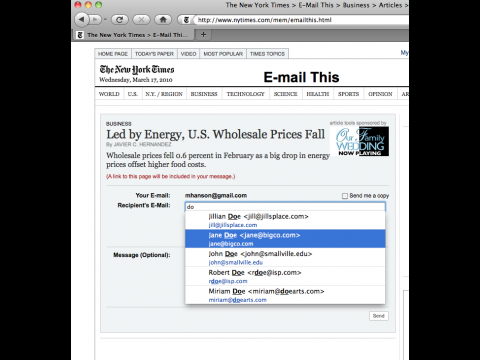Choose John Doe from the suggestions
The width and height of the screenshot is (480, 360).
click(285, 257)
